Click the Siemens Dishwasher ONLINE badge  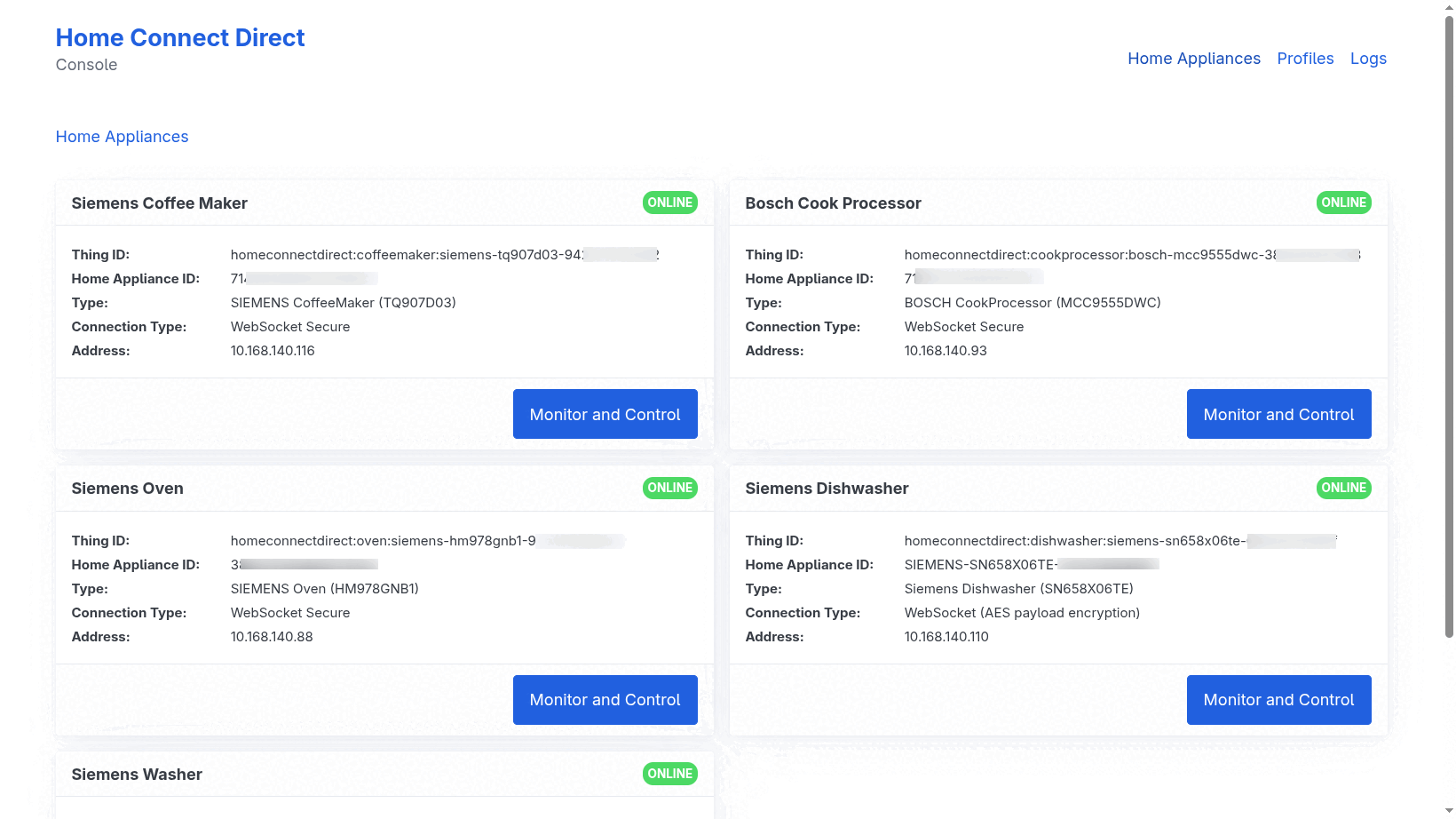click(1344, 488)
